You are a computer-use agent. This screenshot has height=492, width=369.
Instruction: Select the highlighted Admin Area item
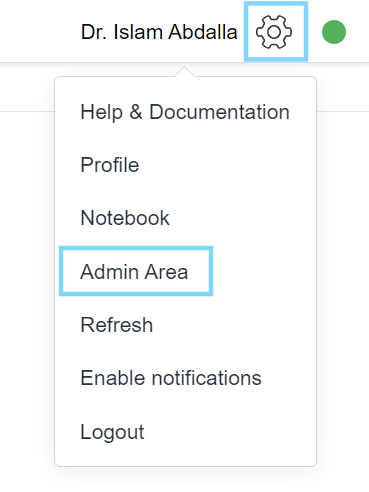coord(134,271)
